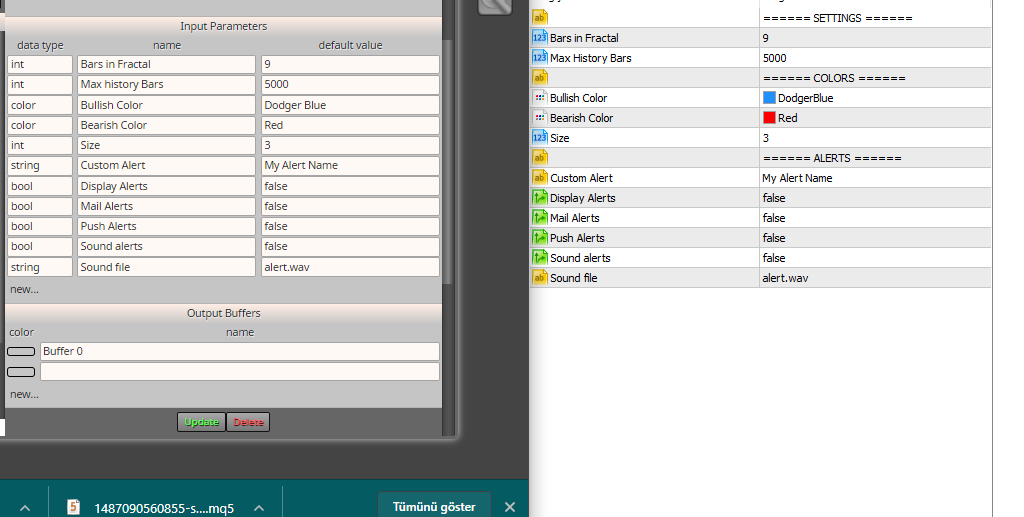Click Tümünü göster to show all downloads
This screenshot has height=517, width=1024.
(x=434, y=507)
